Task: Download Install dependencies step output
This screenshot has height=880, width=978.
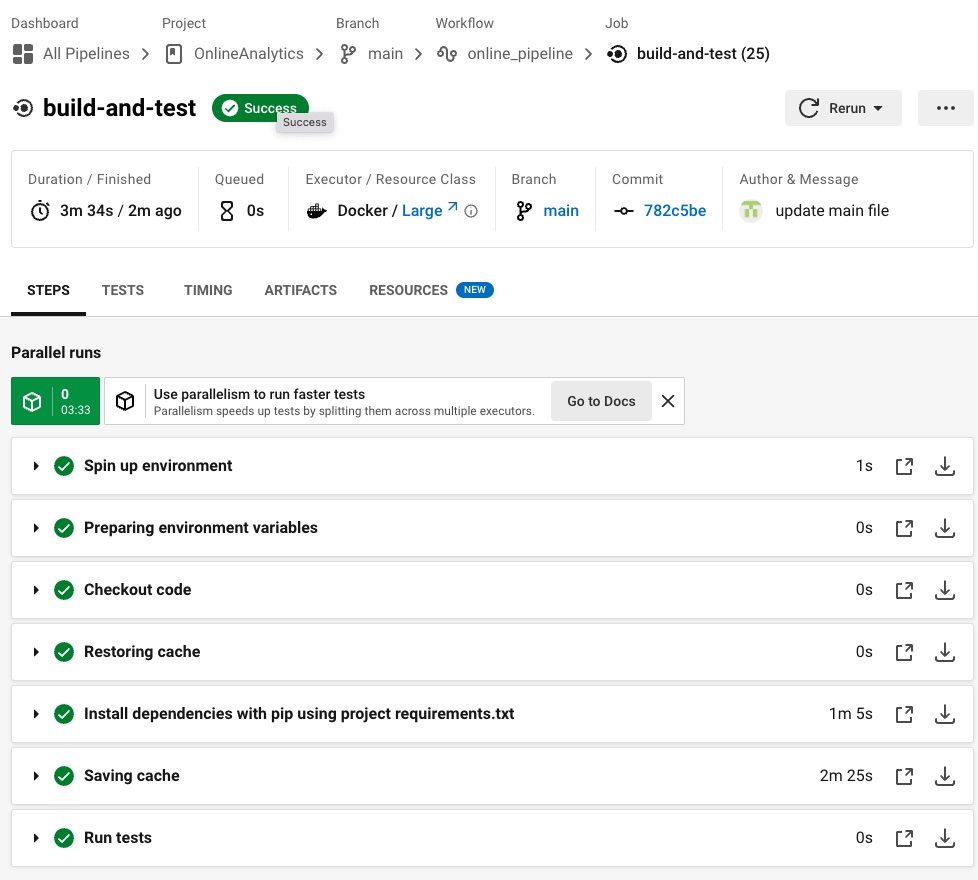Action: [x=945, y=713]
